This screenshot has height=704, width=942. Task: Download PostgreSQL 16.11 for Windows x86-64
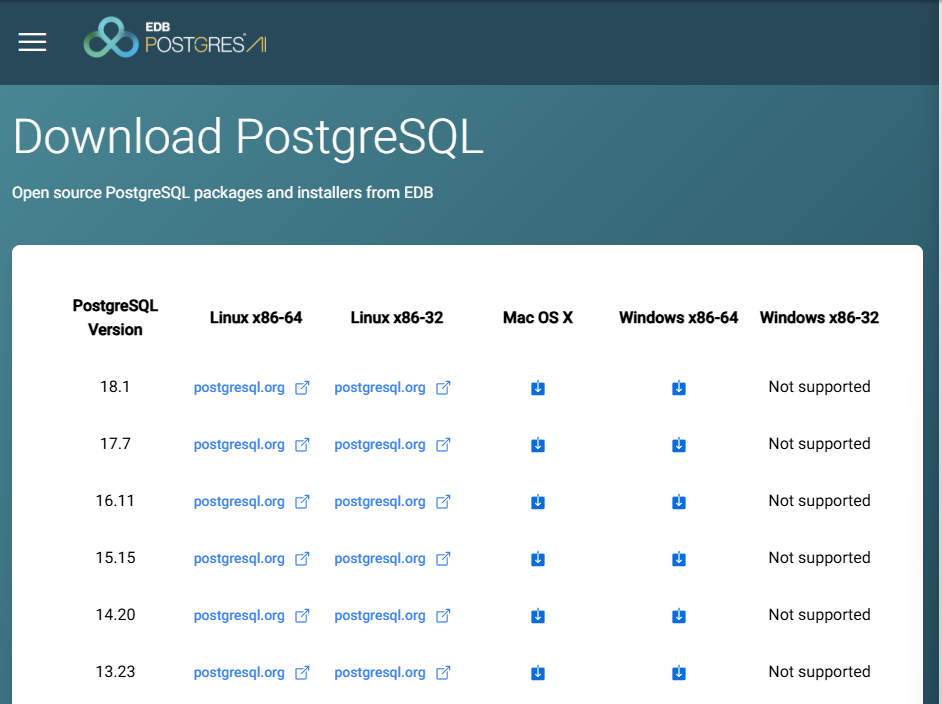pos(679,502)
